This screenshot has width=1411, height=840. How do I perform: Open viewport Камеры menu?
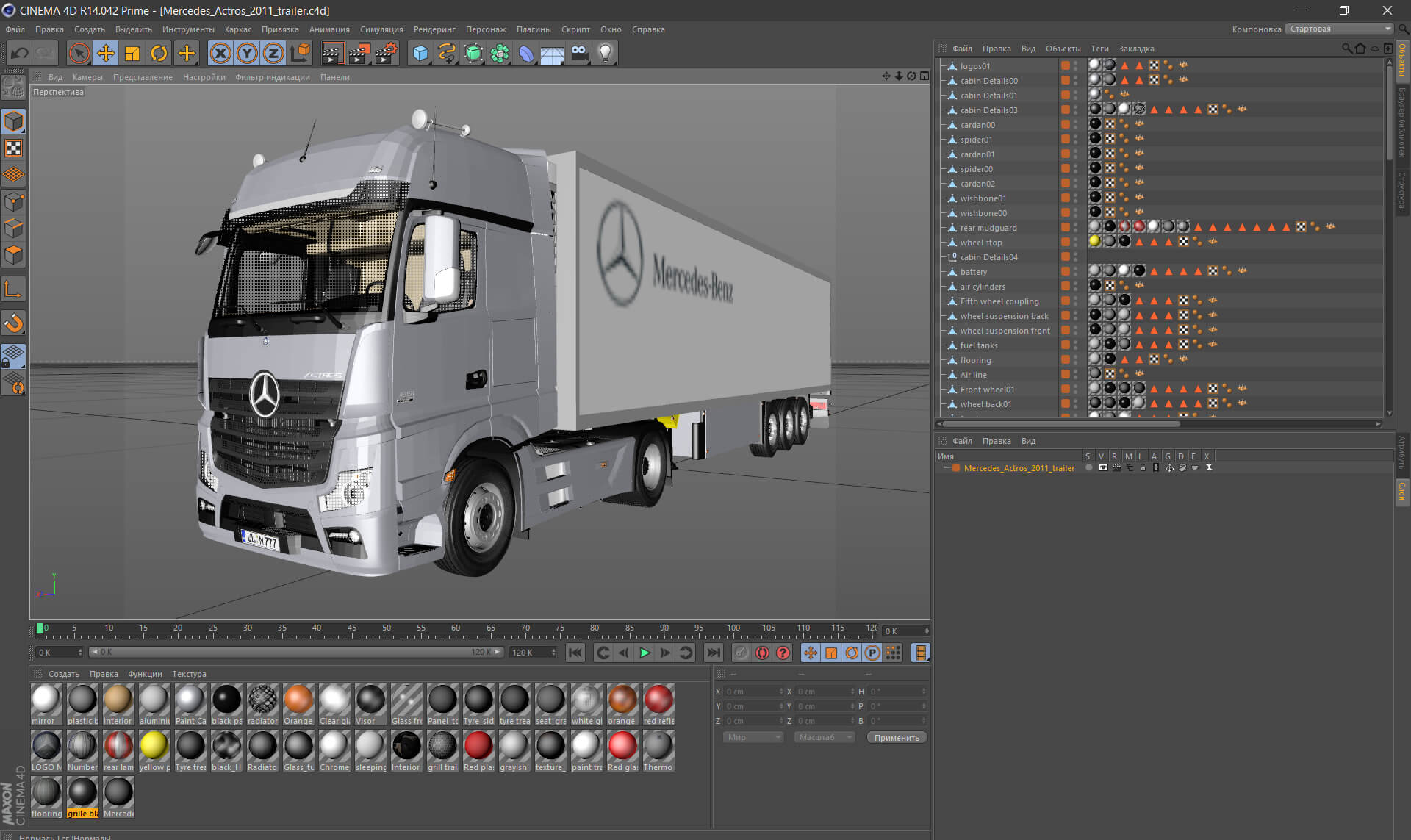(87, 77)
